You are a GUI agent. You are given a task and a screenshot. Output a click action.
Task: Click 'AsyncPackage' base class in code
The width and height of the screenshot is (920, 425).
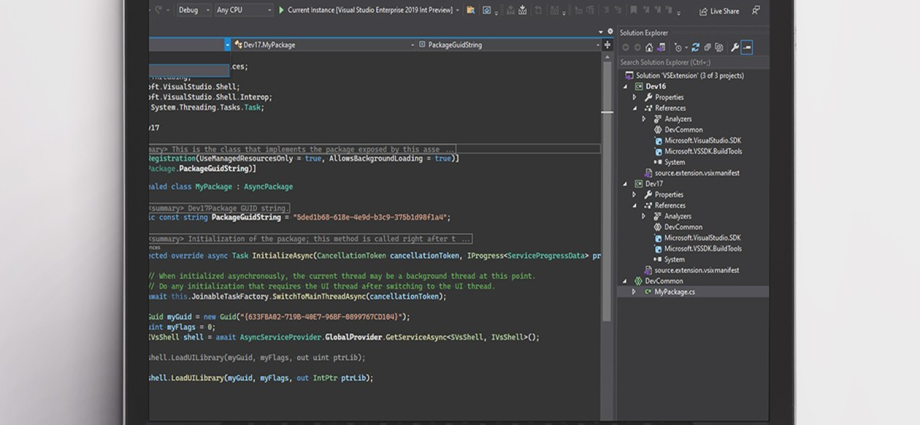click(269, 187)
